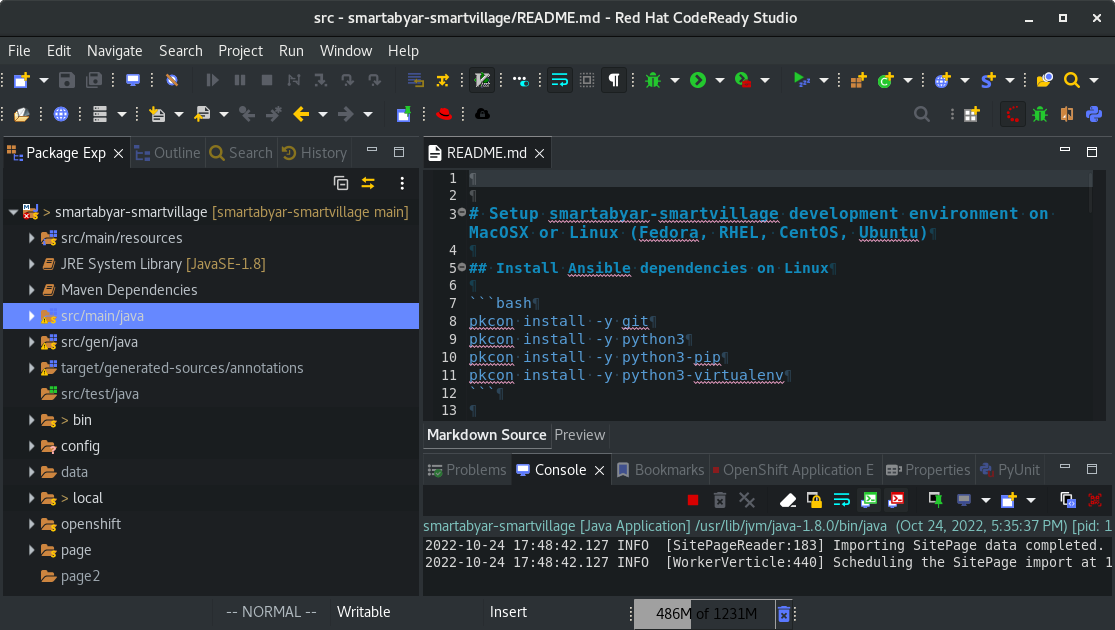Toggle Block Selection Mode button

(587, 80)
